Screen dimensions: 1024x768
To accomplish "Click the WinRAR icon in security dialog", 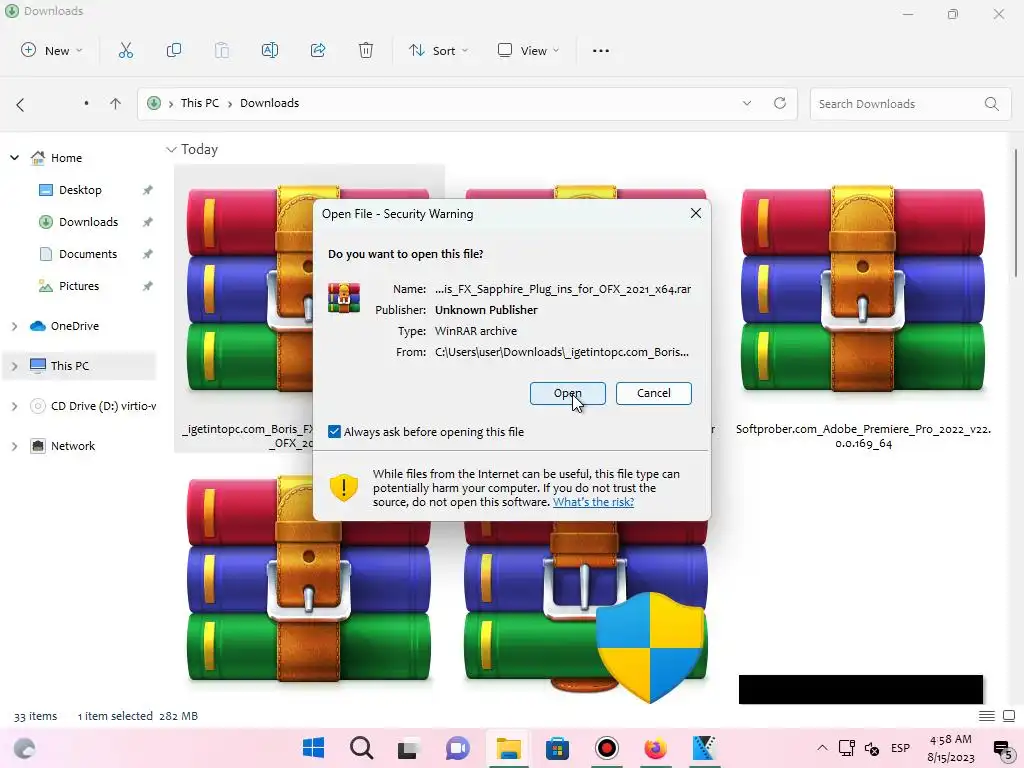I will coord(344,298).
